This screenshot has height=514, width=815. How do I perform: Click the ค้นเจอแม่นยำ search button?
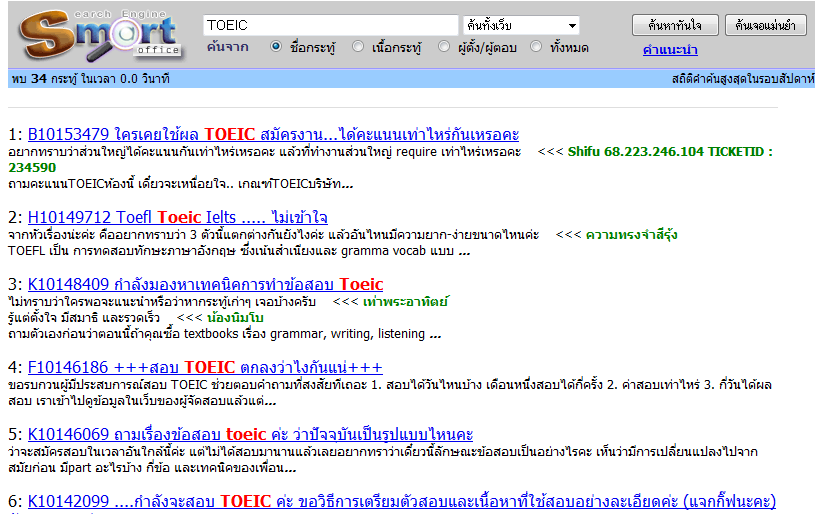[x=765, y=25]
